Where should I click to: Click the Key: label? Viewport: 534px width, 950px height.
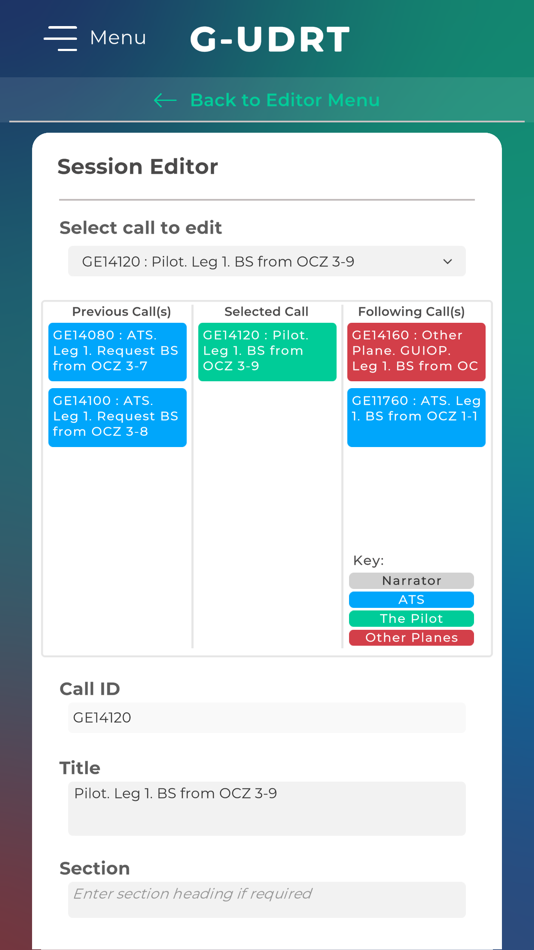pyautogui.click(x=369, y=560)
